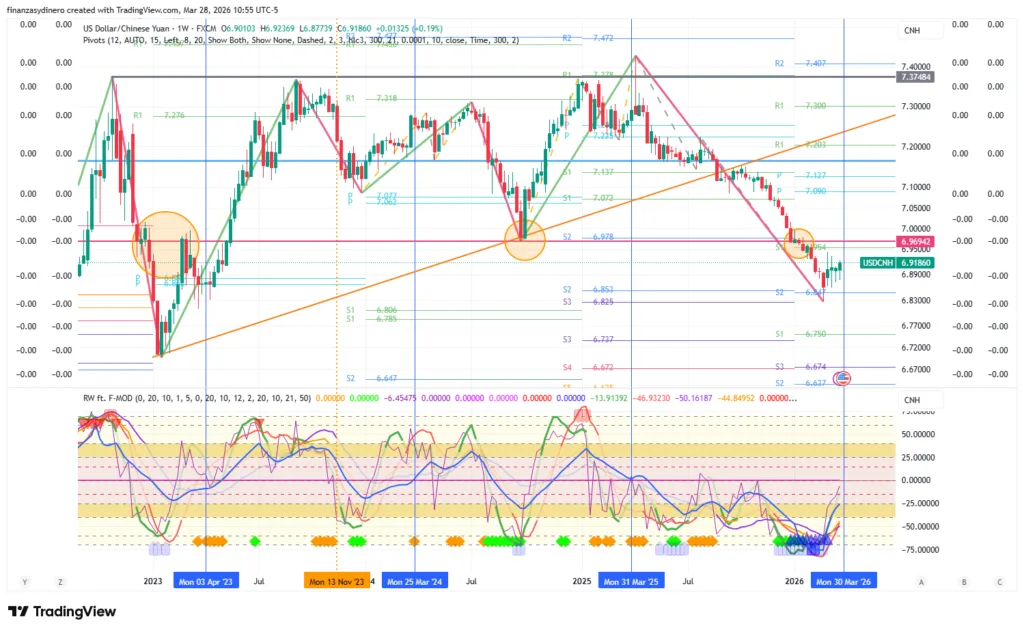Click the Y scale letter at bottom left
Image resolution: width=1024 pixels, height=632 pixels.
coord(23,581)
